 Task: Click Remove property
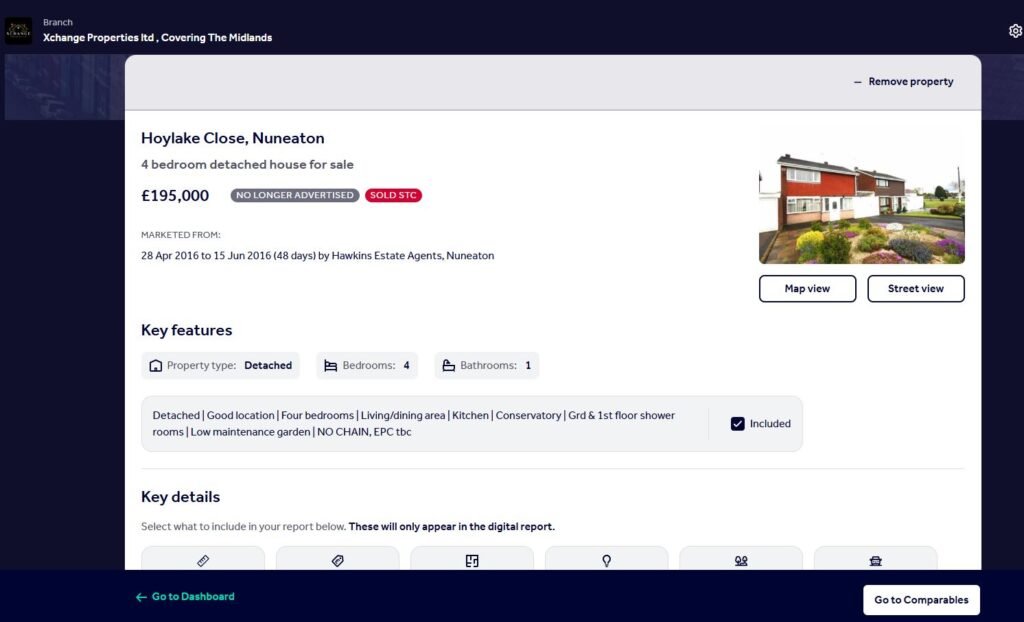(903, 82)
